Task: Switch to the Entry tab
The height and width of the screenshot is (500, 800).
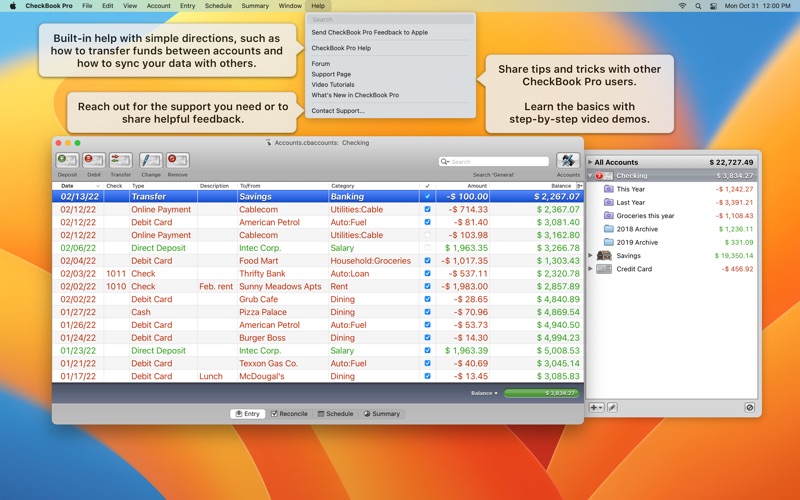Action: (x=247, y=414)
